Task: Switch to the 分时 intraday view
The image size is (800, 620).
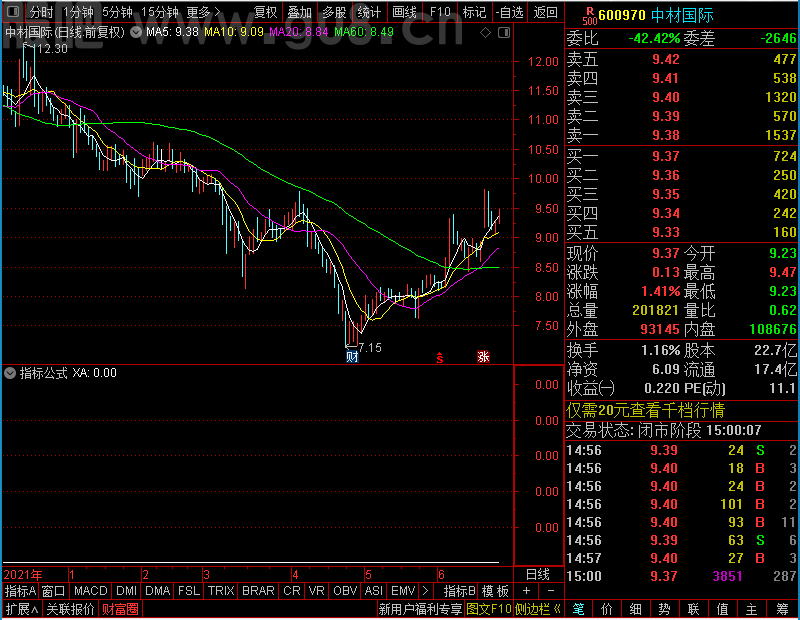Action: tap(41, 12)
